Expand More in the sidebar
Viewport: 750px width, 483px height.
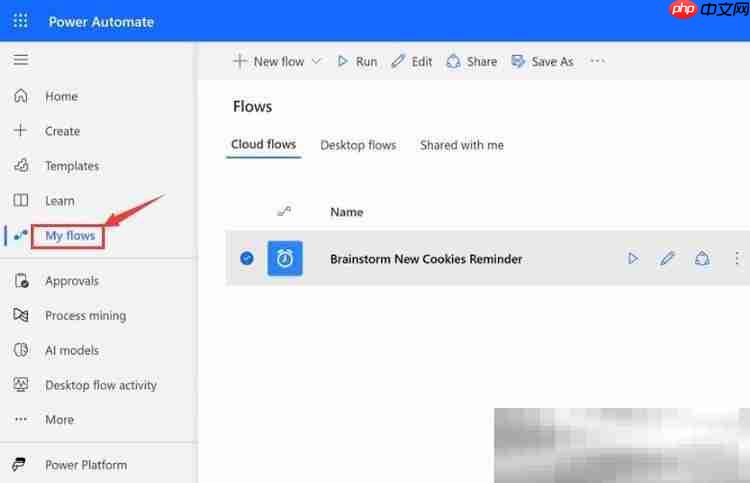tap(59, 420)
